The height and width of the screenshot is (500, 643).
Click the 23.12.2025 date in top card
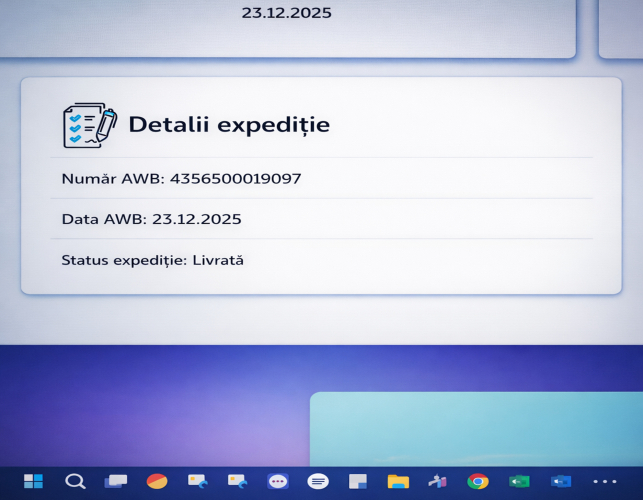pos(287,14)
